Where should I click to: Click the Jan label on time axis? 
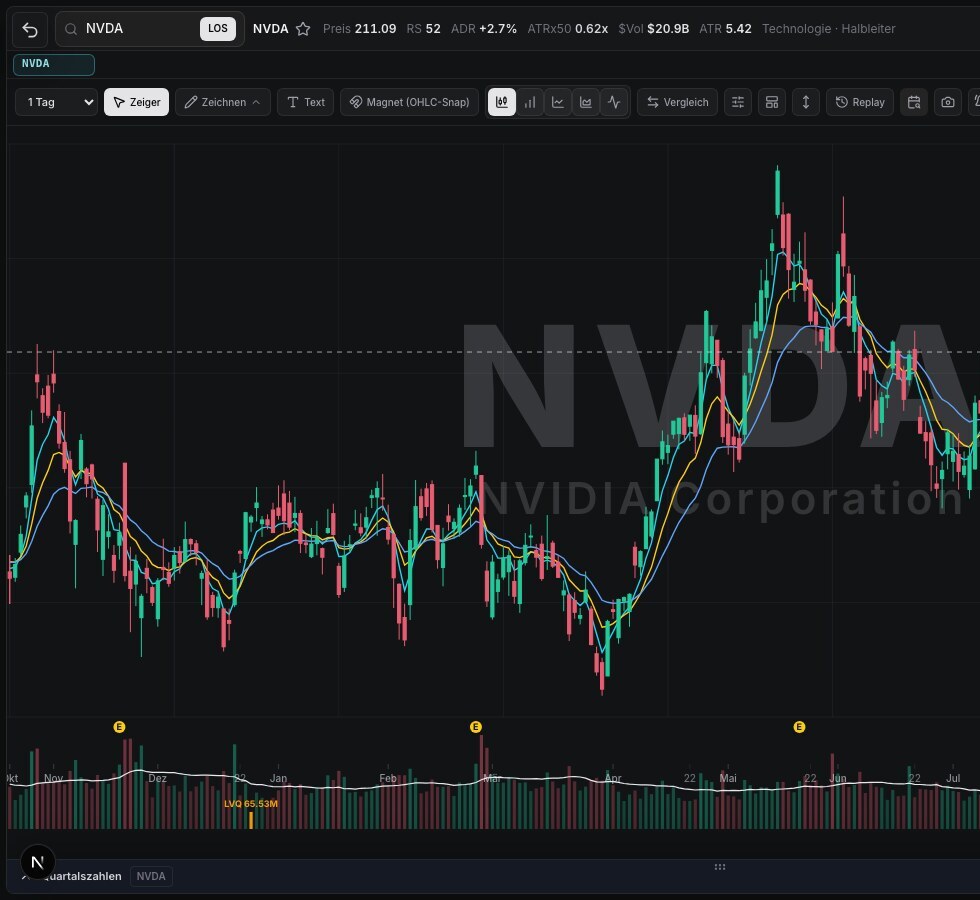point(278,778)
